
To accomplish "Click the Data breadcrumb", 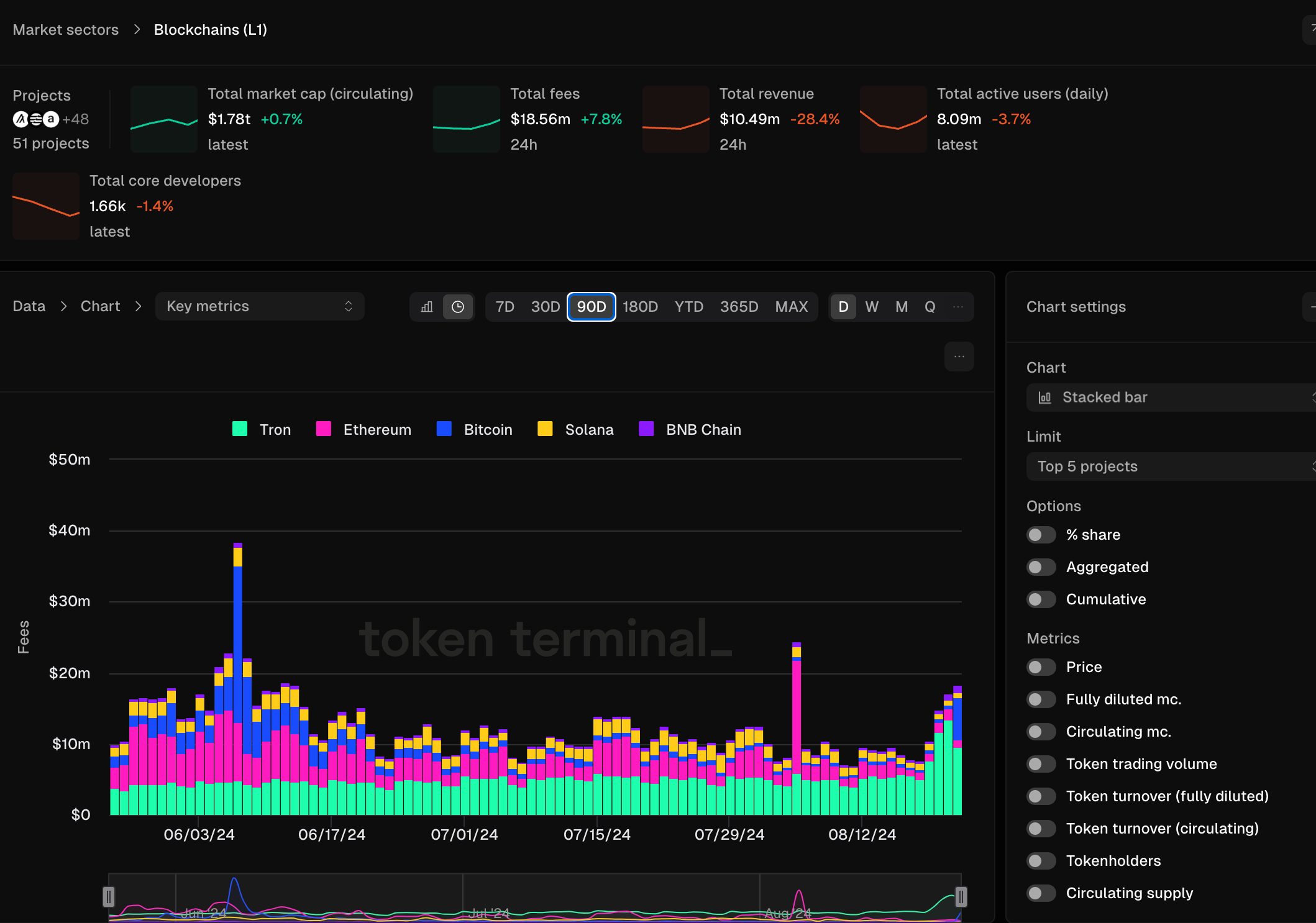I will [29, 306].
